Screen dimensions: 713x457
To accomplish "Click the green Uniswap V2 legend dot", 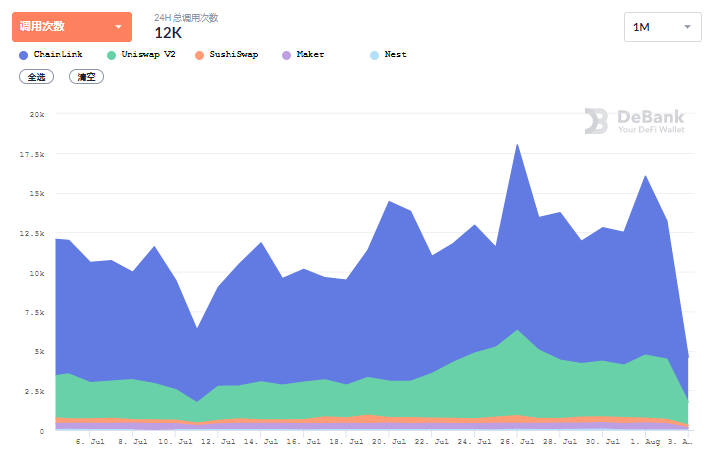I will tap(111, 55).
